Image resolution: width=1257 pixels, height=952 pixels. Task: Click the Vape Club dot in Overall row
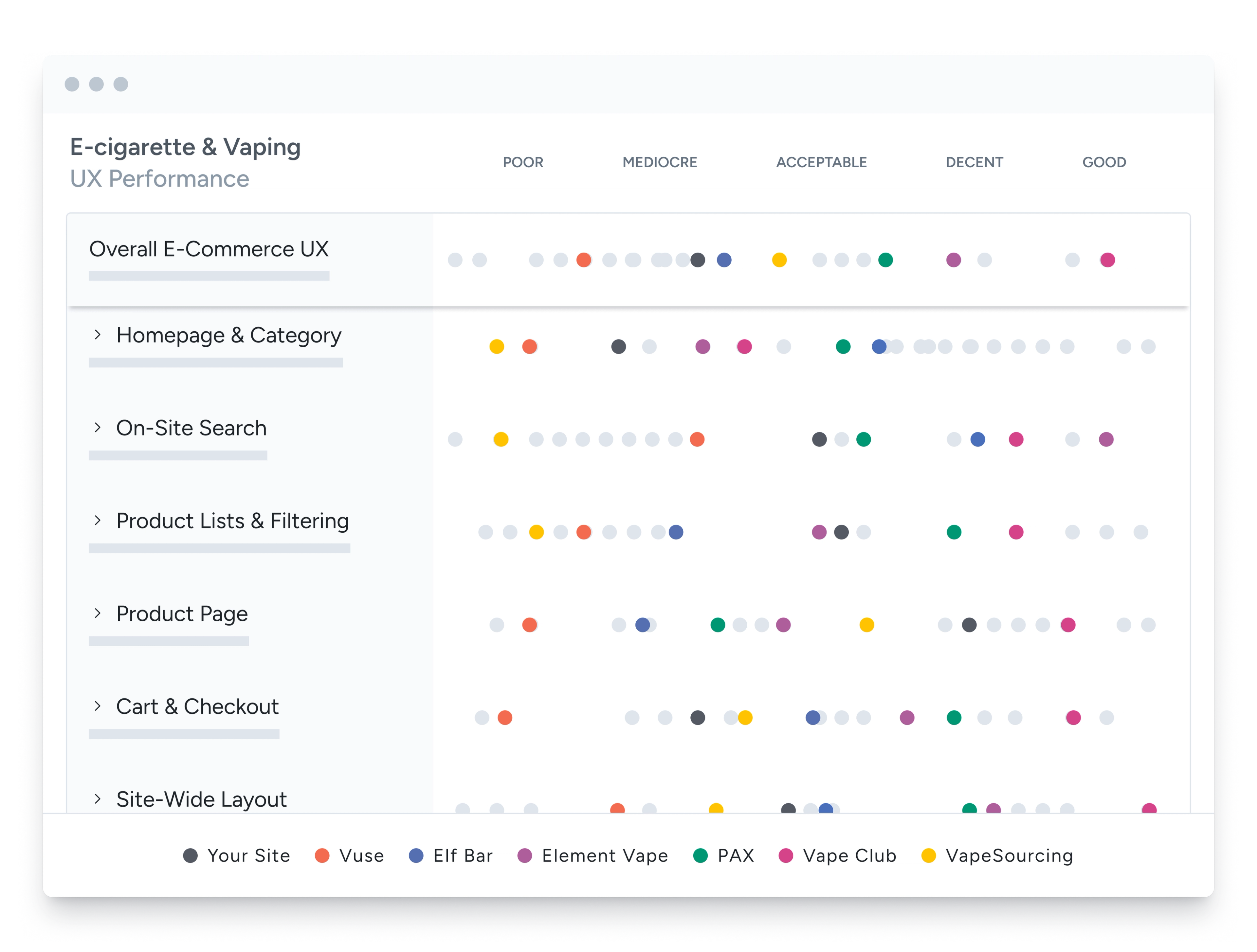tap(1107, 260)
